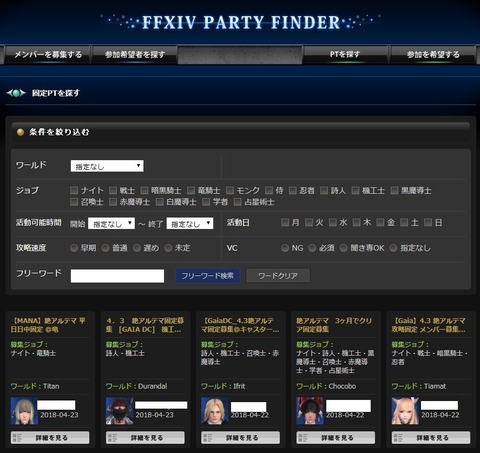Screen dimensions: 480x453
Task: Select the VC 指定なし radio button
Action: click(393, 248)
